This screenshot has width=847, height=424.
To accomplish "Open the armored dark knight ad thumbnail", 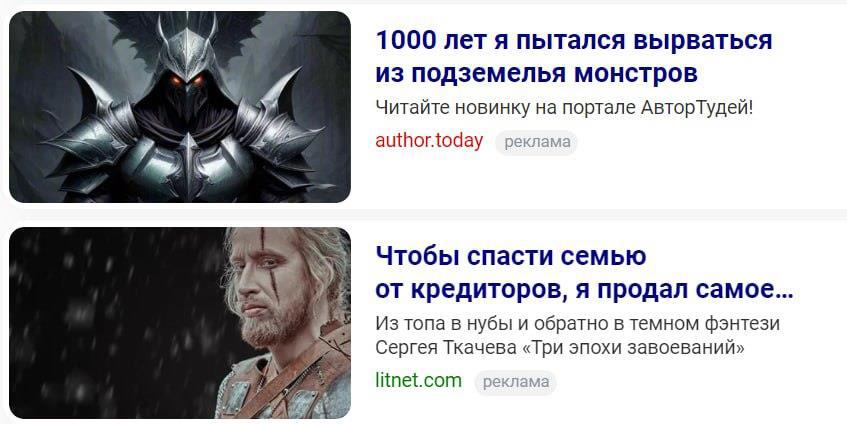I will pyautogui.click(x=180, y=107).
